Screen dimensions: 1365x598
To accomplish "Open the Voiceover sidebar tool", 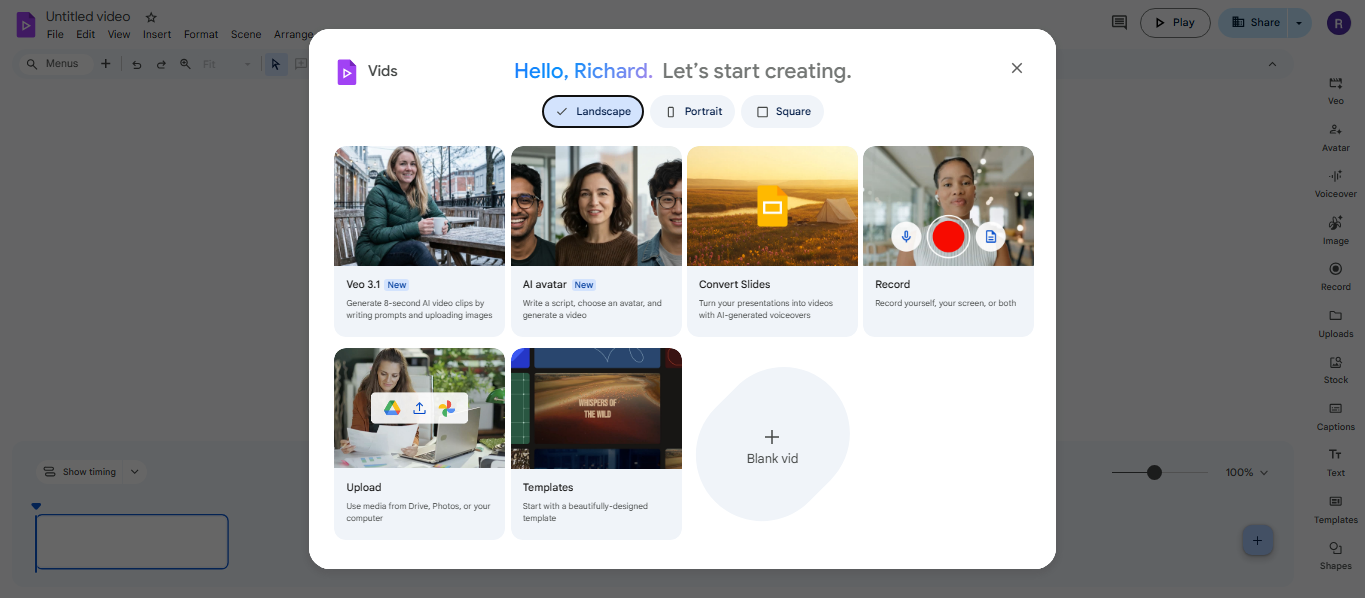I will [x=1335, y=183].
